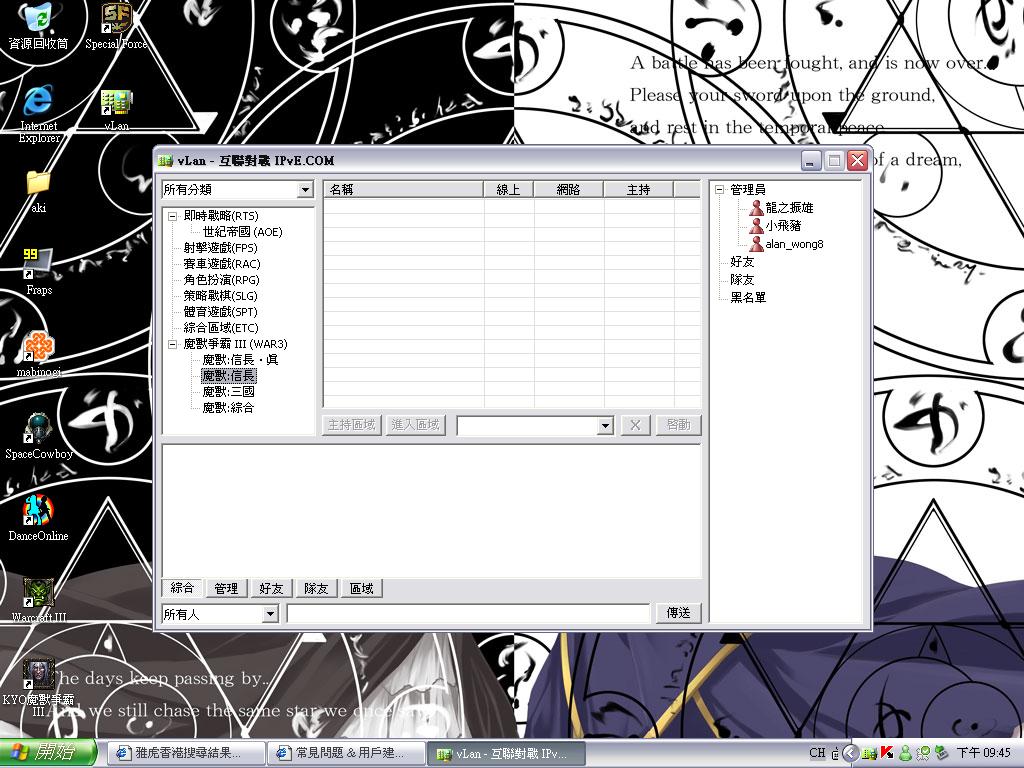The height and width of the screenshot is (768, 1024).
Task: Click the user icon beside 小飛豬
Action: click(x=756, y=226)
